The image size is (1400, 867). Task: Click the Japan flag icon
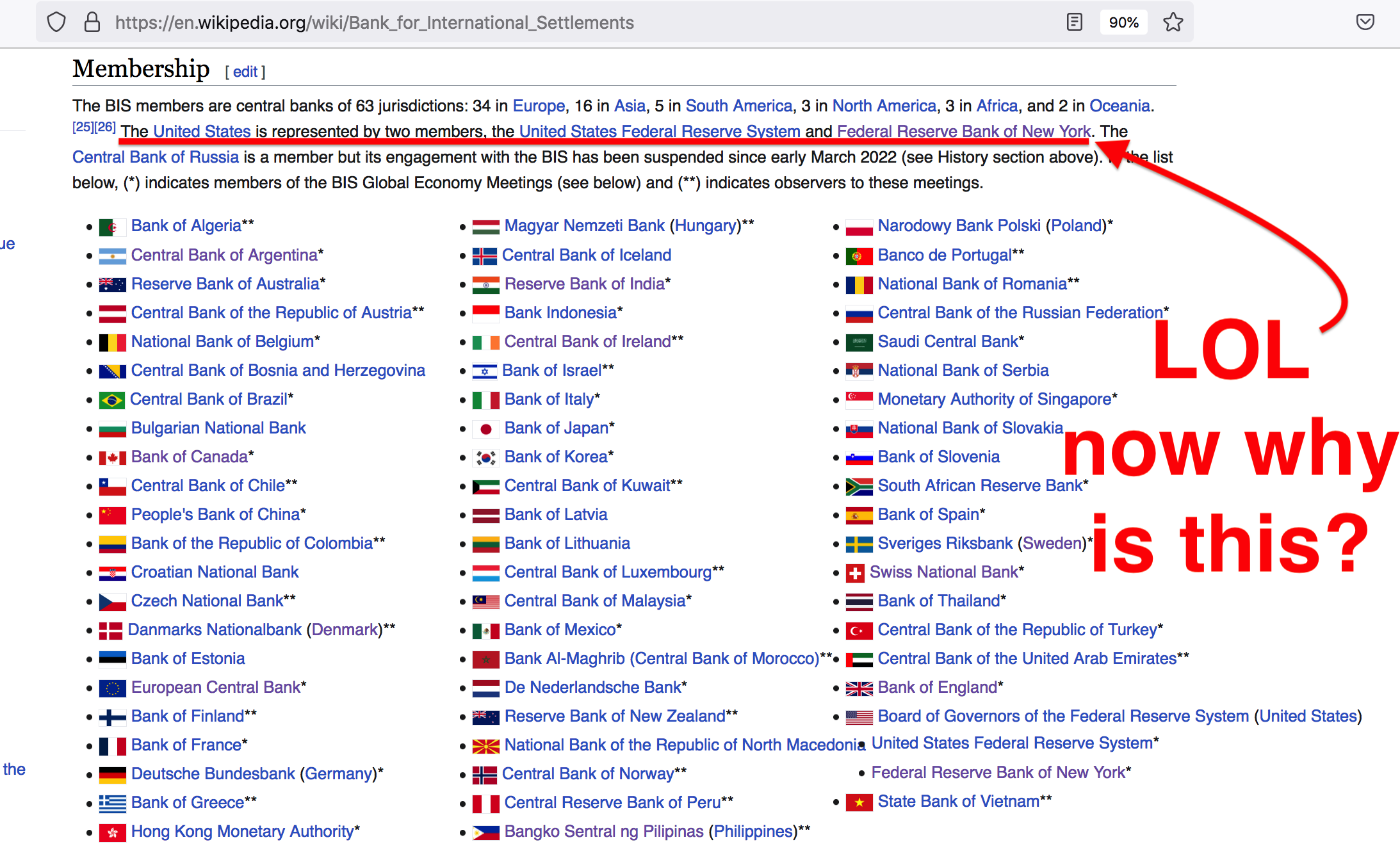point(485,428)
